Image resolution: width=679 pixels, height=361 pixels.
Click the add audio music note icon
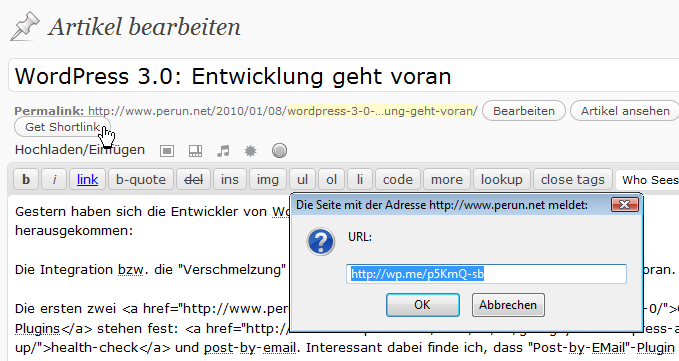223,151
